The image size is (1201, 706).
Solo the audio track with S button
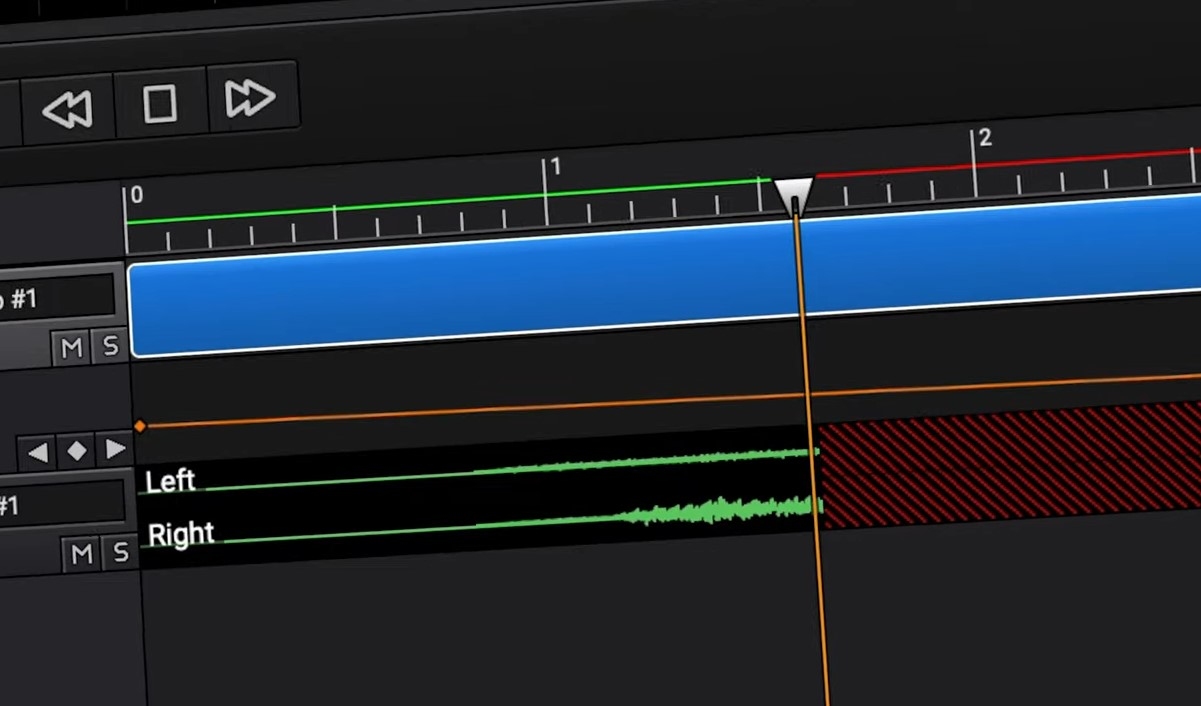(x=120, y=552)
